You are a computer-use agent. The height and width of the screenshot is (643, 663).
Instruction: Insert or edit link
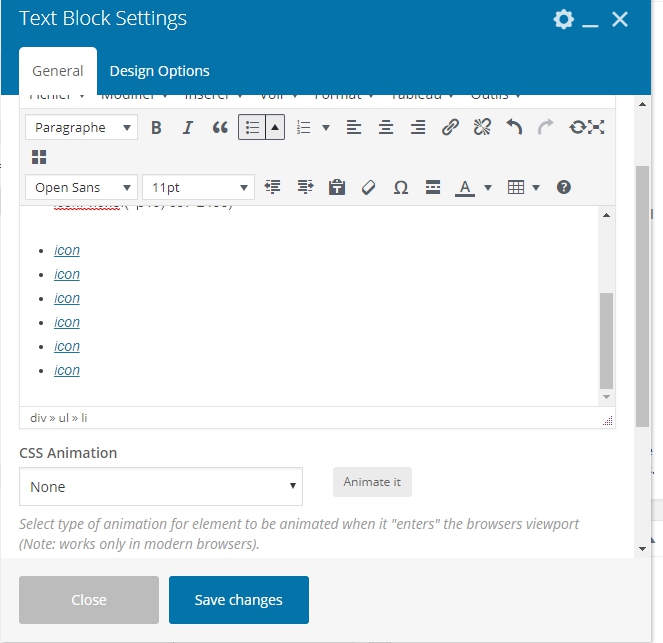pos(450,127)
